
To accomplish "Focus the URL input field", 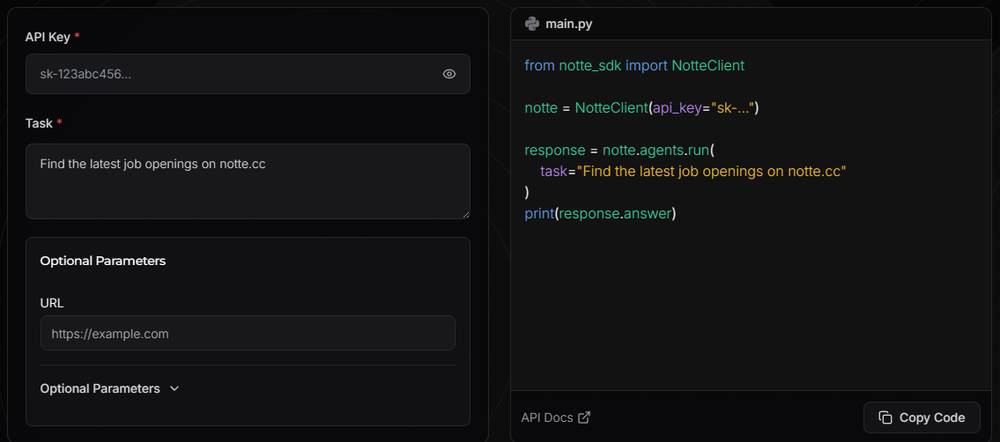I will [x=247, y=333].
